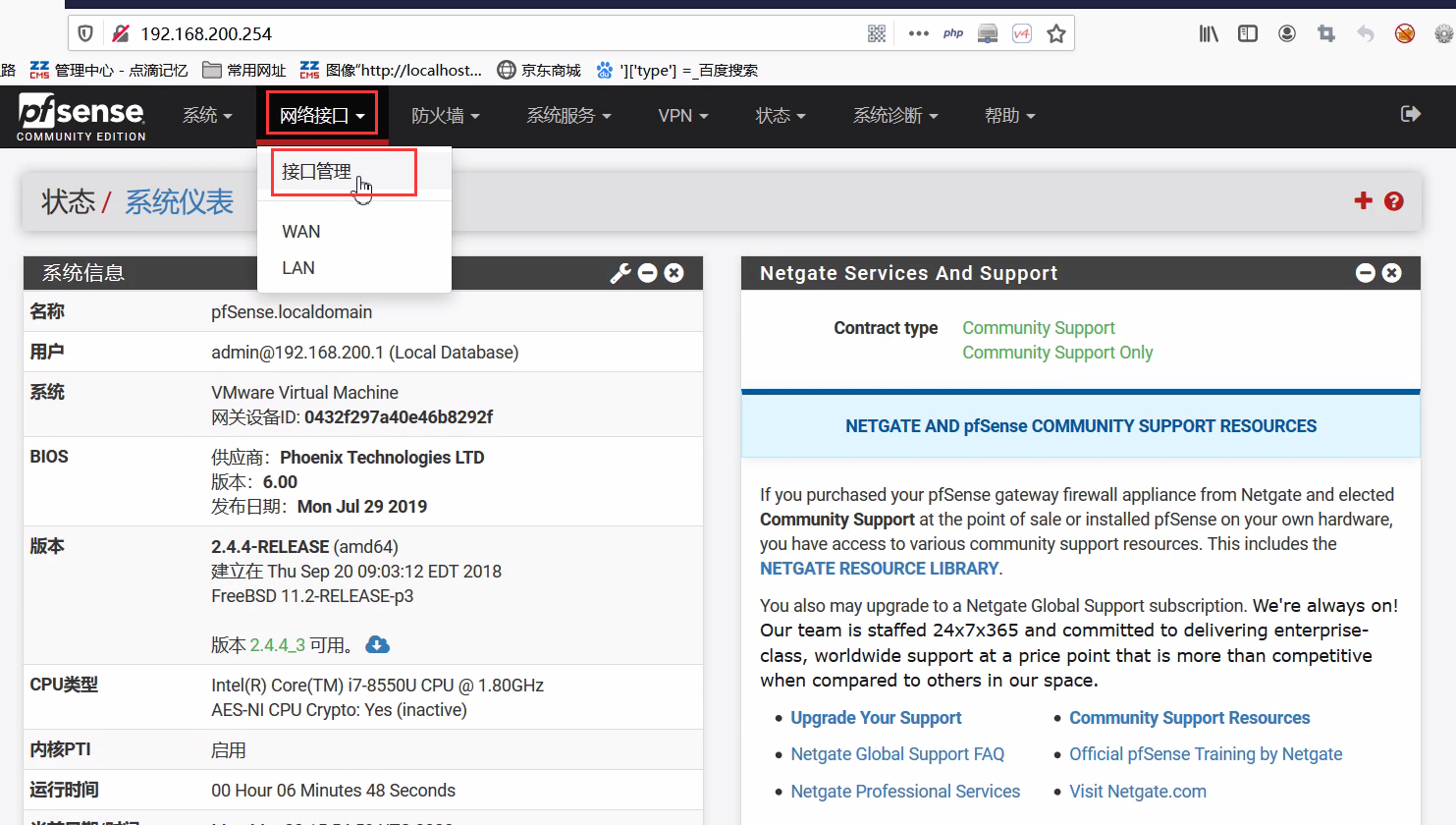Viewport: 1456px width, 825px height.
Task: Select LAN from the interfaces menu
Action: click(x=298, y=268)
